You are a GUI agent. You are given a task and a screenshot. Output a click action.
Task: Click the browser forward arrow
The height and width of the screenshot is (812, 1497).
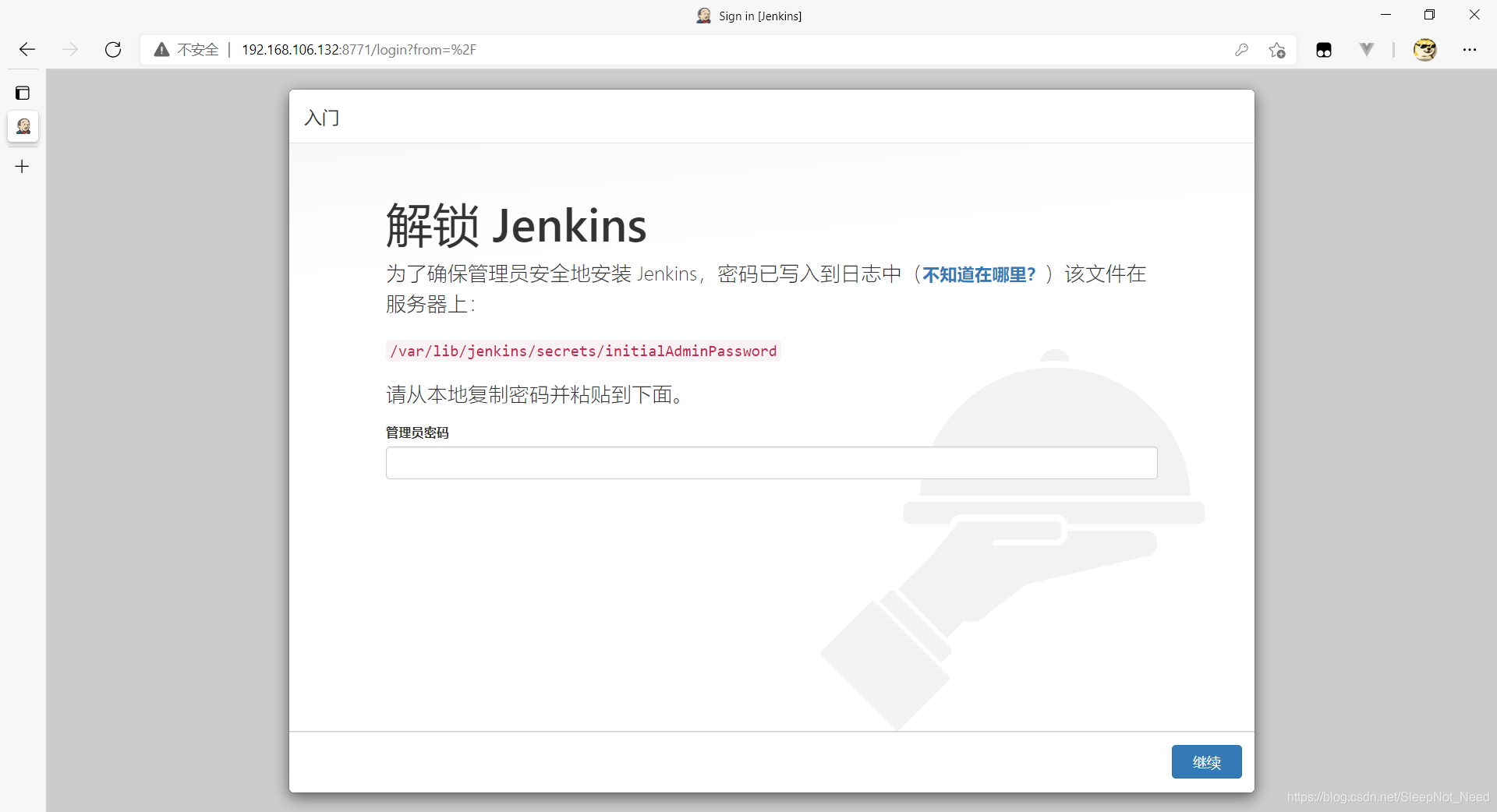70,50
